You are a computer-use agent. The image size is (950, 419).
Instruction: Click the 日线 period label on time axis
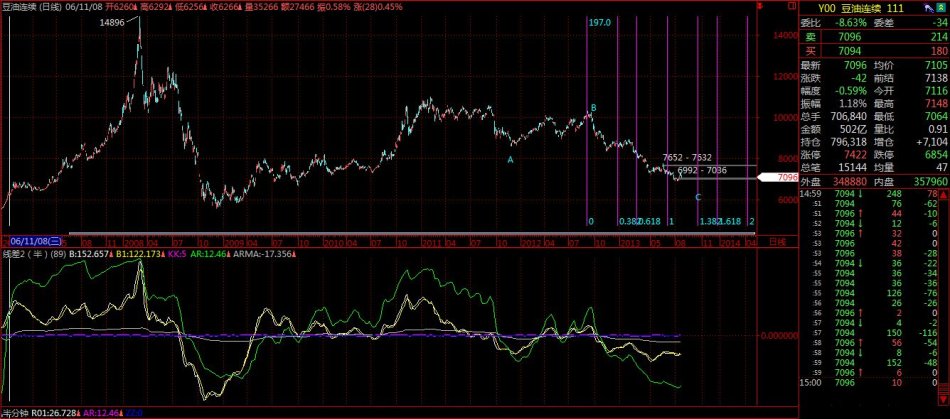coord(776,242)
